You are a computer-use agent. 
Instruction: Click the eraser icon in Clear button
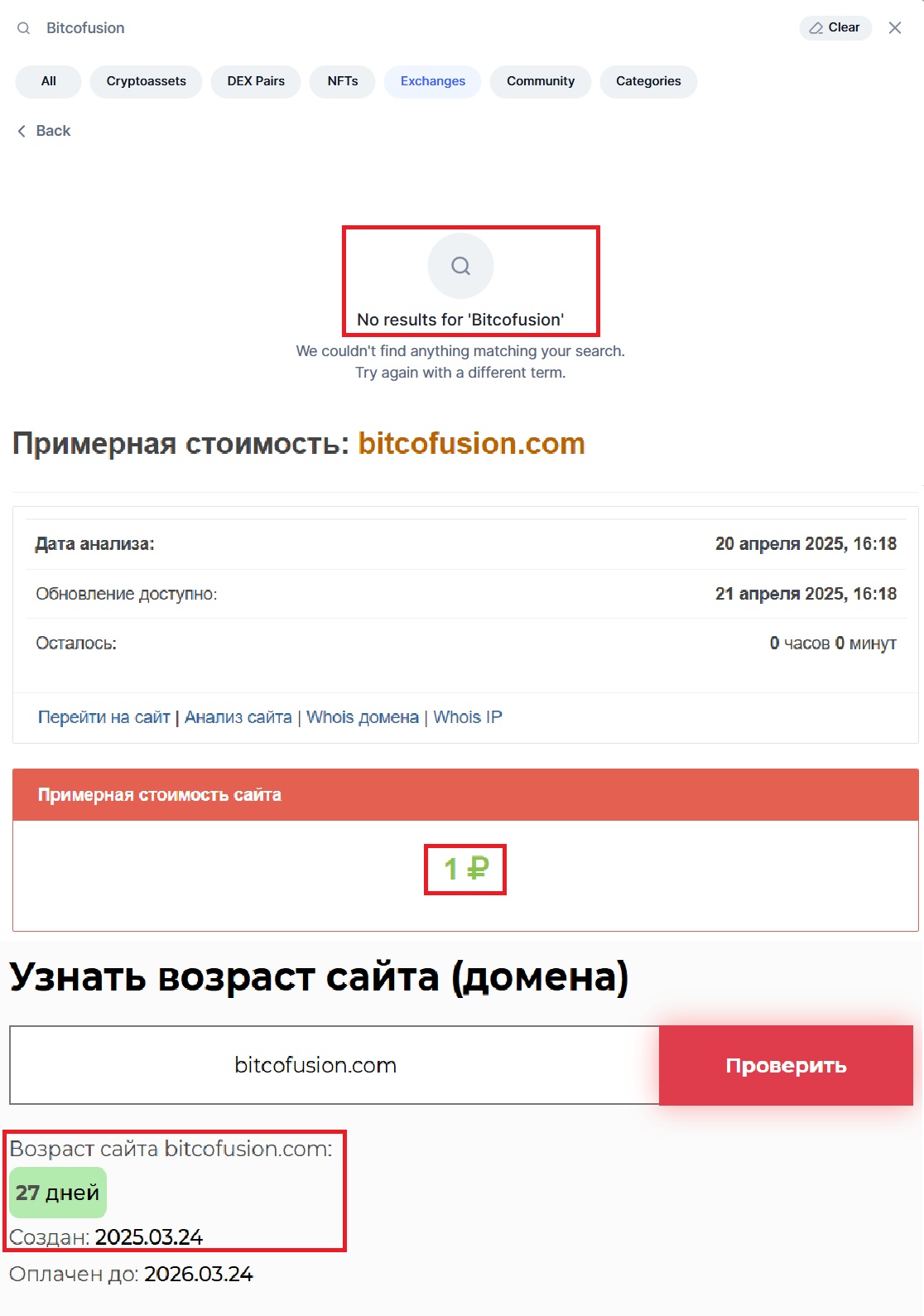pos(816,28)
